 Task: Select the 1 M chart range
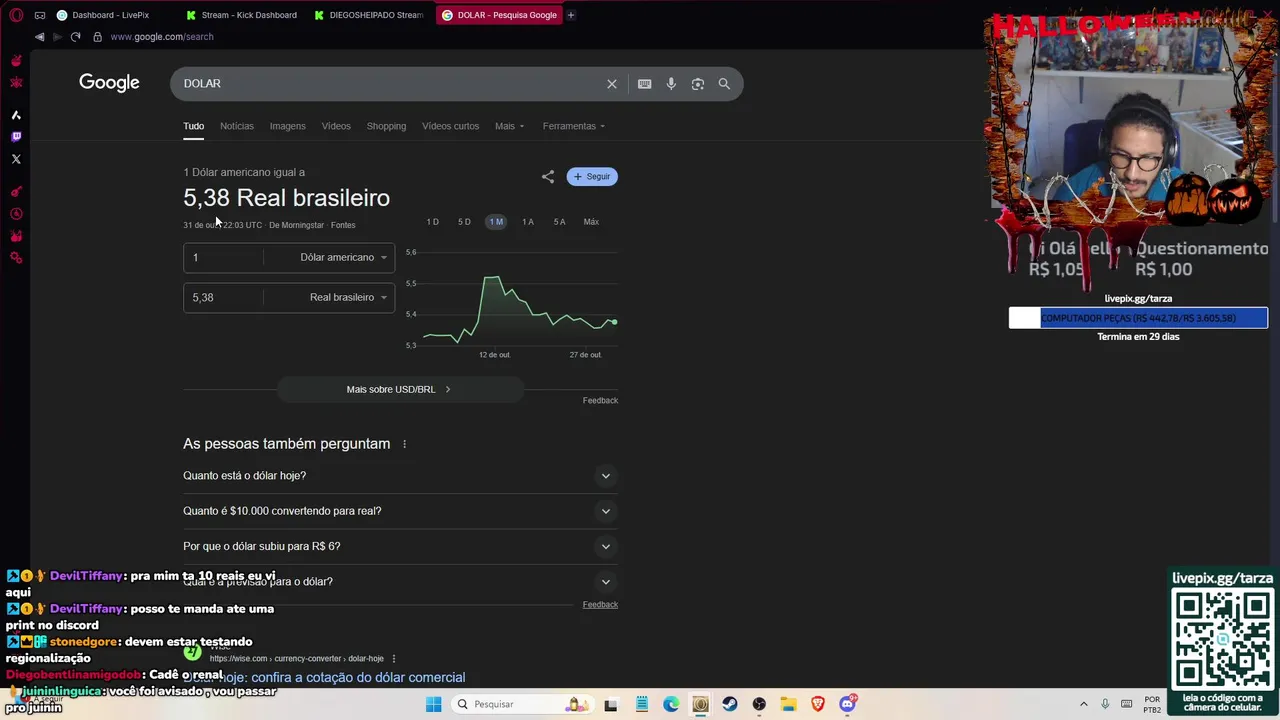click(496, 222)
